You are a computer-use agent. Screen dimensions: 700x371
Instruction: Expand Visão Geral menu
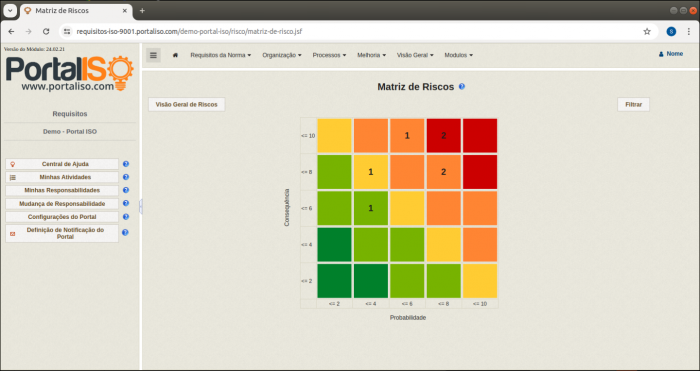[x=415, y=55]
